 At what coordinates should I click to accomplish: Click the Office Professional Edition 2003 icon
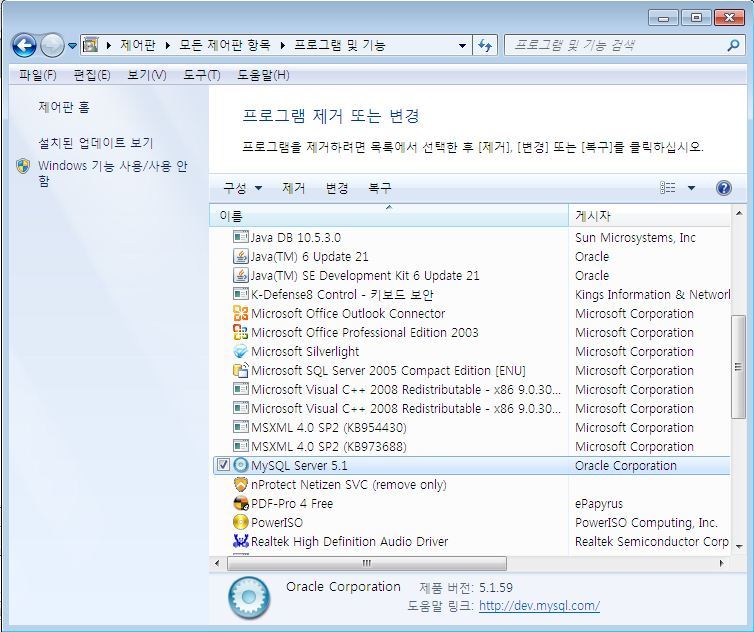click(x=240, y=332)
